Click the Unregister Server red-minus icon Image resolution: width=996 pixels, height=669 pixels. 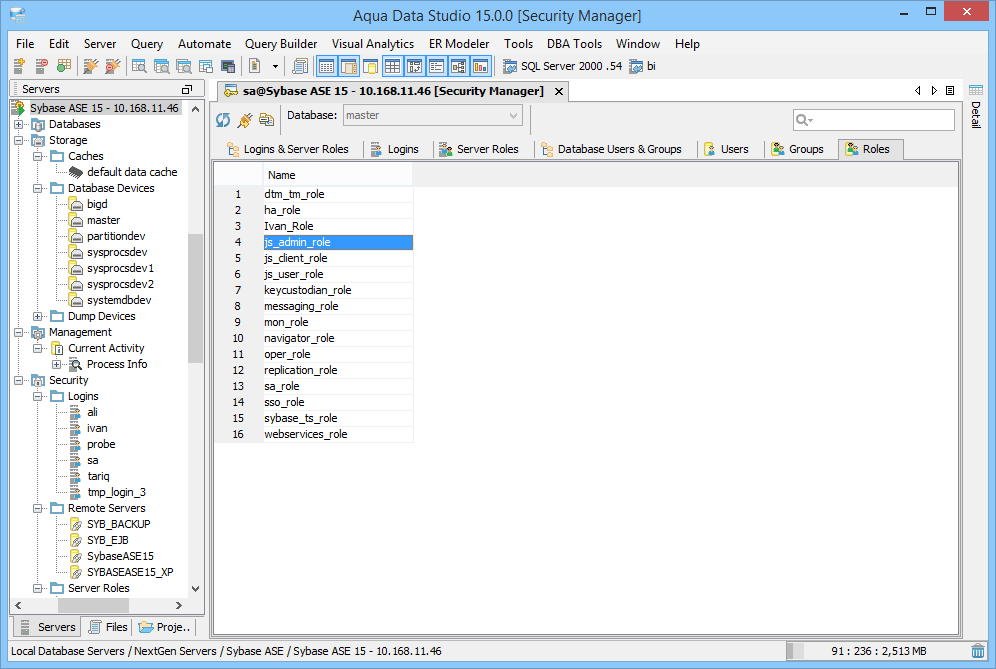[x=41, y=65]
